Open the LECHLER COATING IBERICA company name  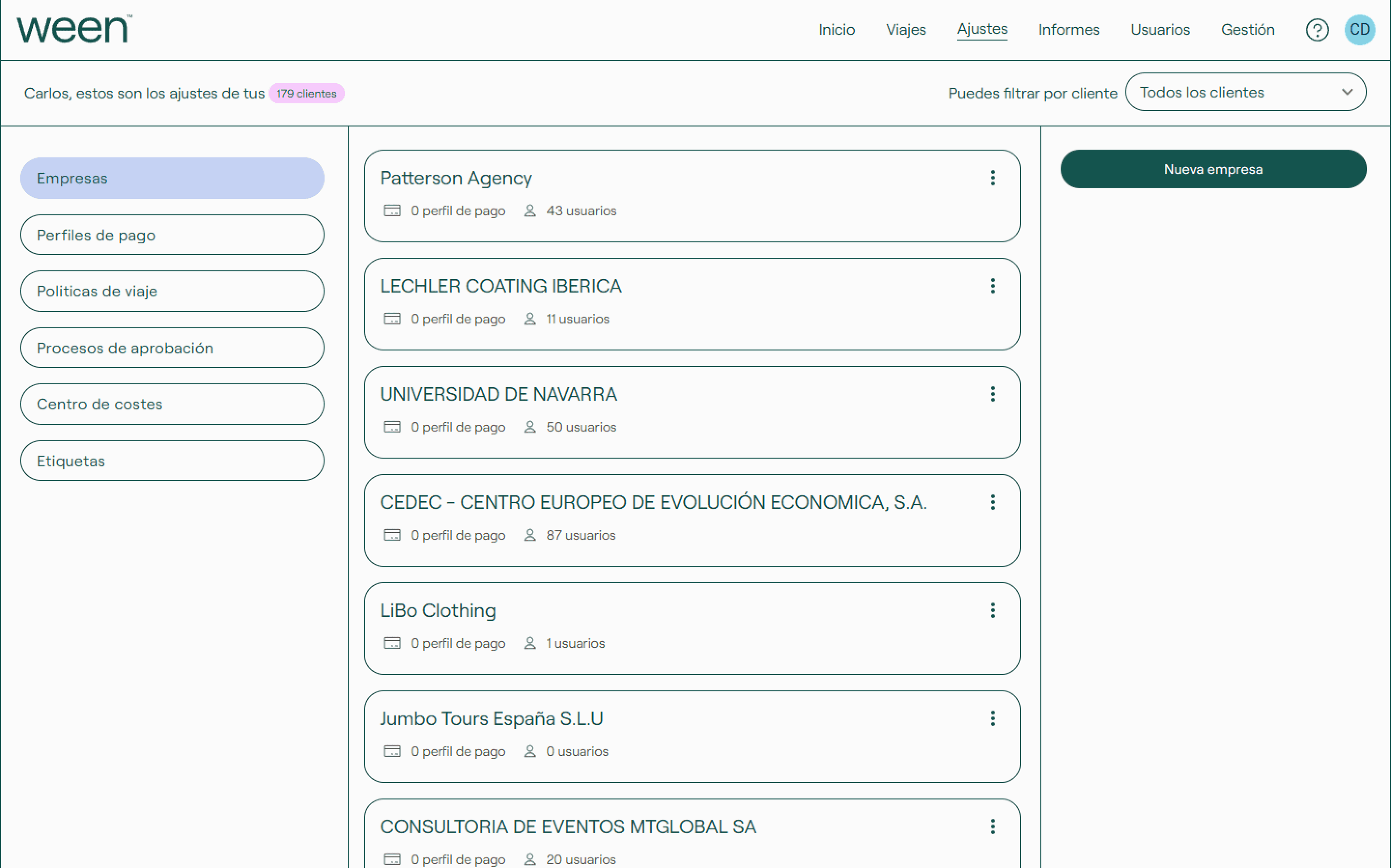tap(501, 286)
